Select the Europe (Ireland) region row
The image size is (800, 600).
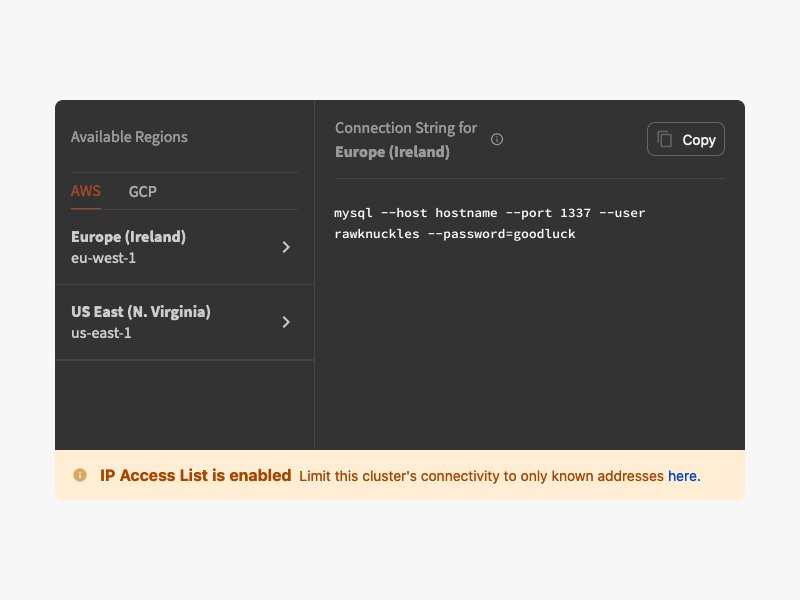point(185,247)
